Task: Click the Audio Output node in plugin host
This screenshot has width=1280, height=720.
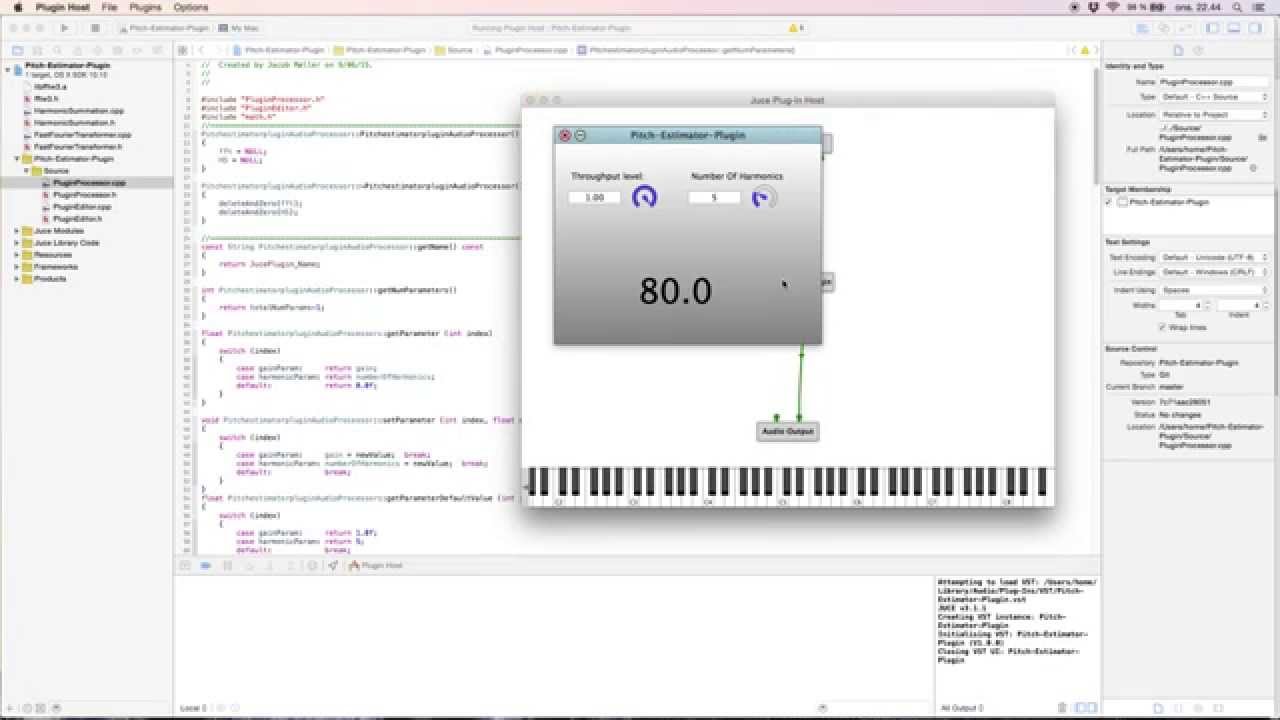Action: pos(788,431)
